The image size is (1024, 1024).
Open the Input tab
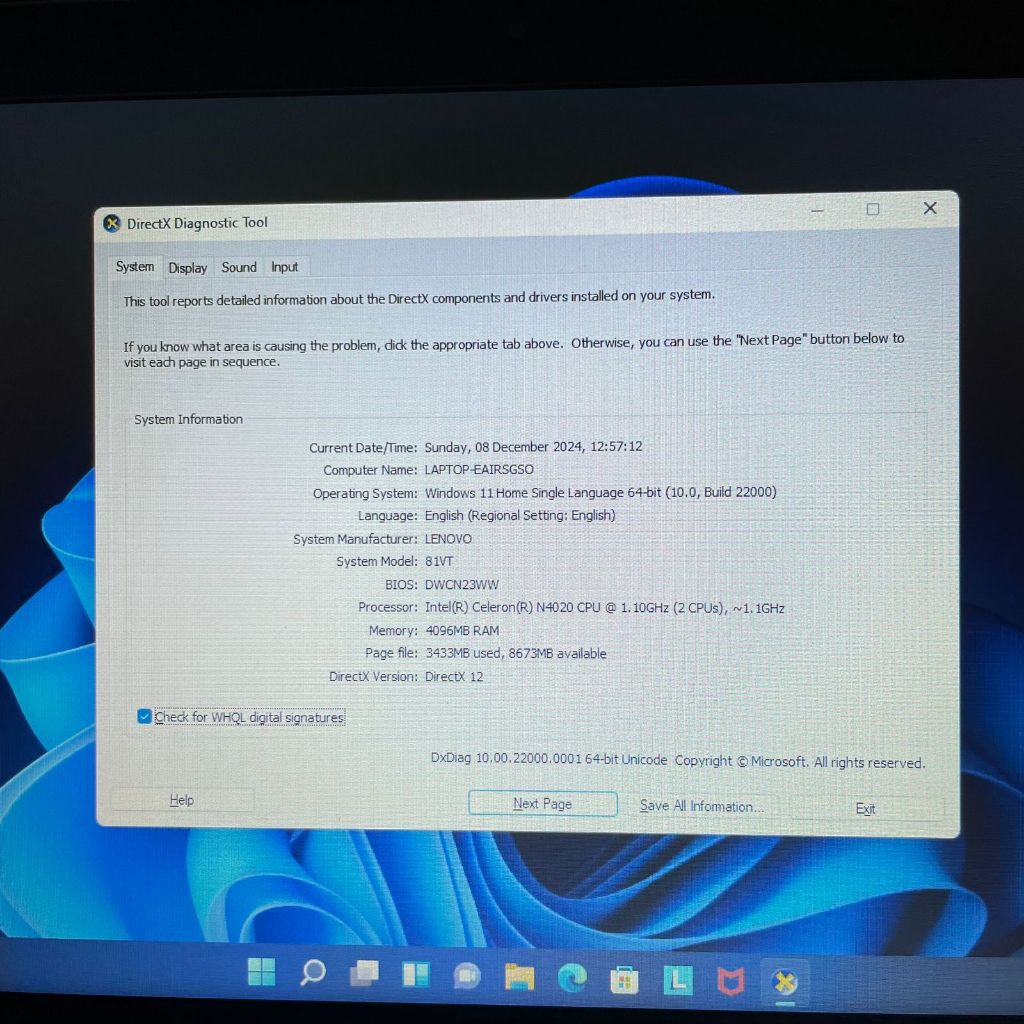[285, 267]
